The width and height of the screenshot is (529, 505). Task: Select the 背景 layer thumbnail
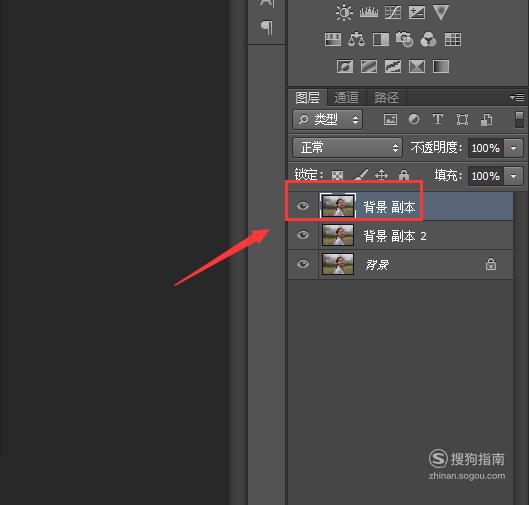pos(338,264)
